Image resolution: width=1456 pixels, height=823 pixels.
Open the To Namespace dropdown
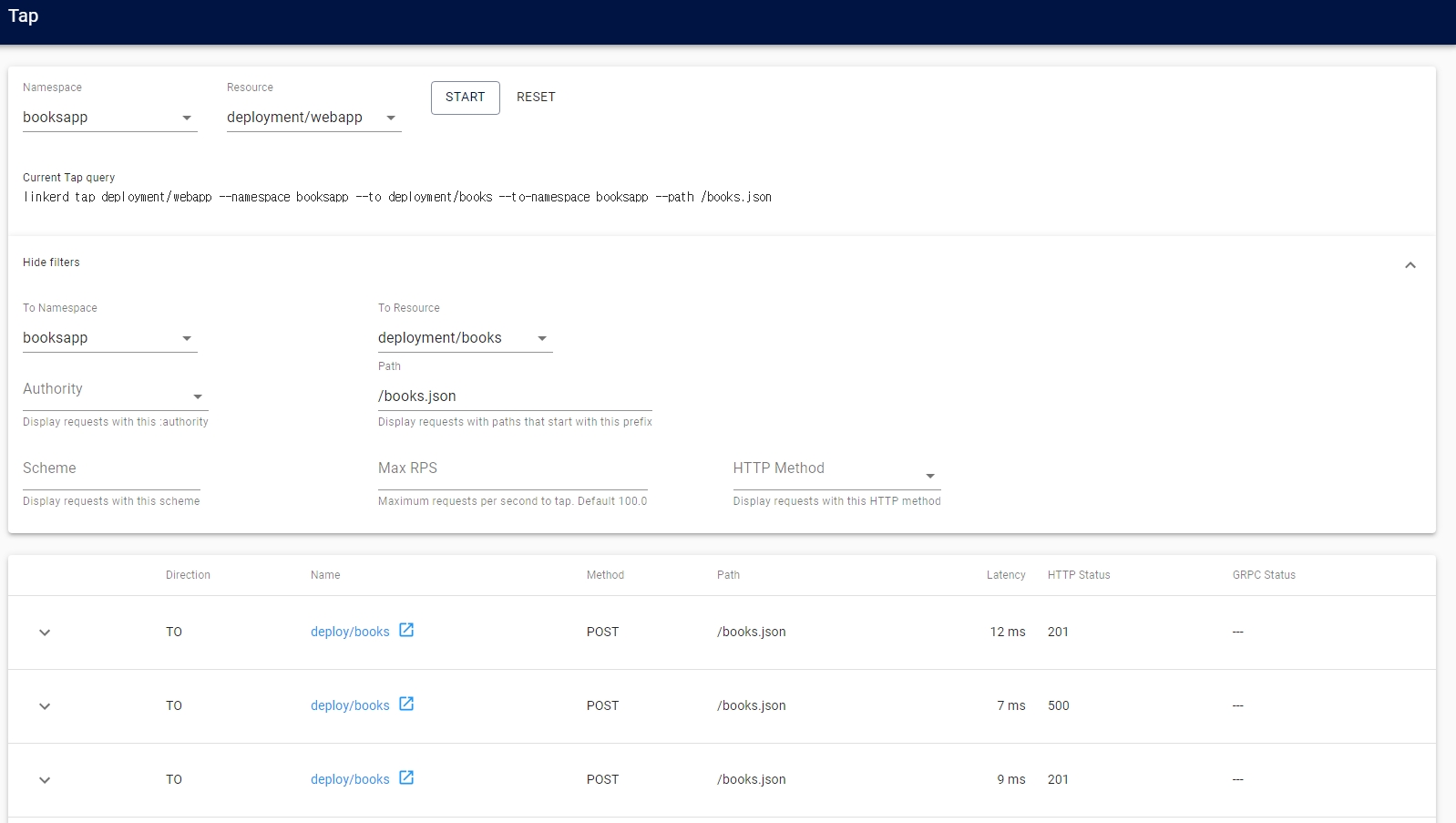[109, 338]
